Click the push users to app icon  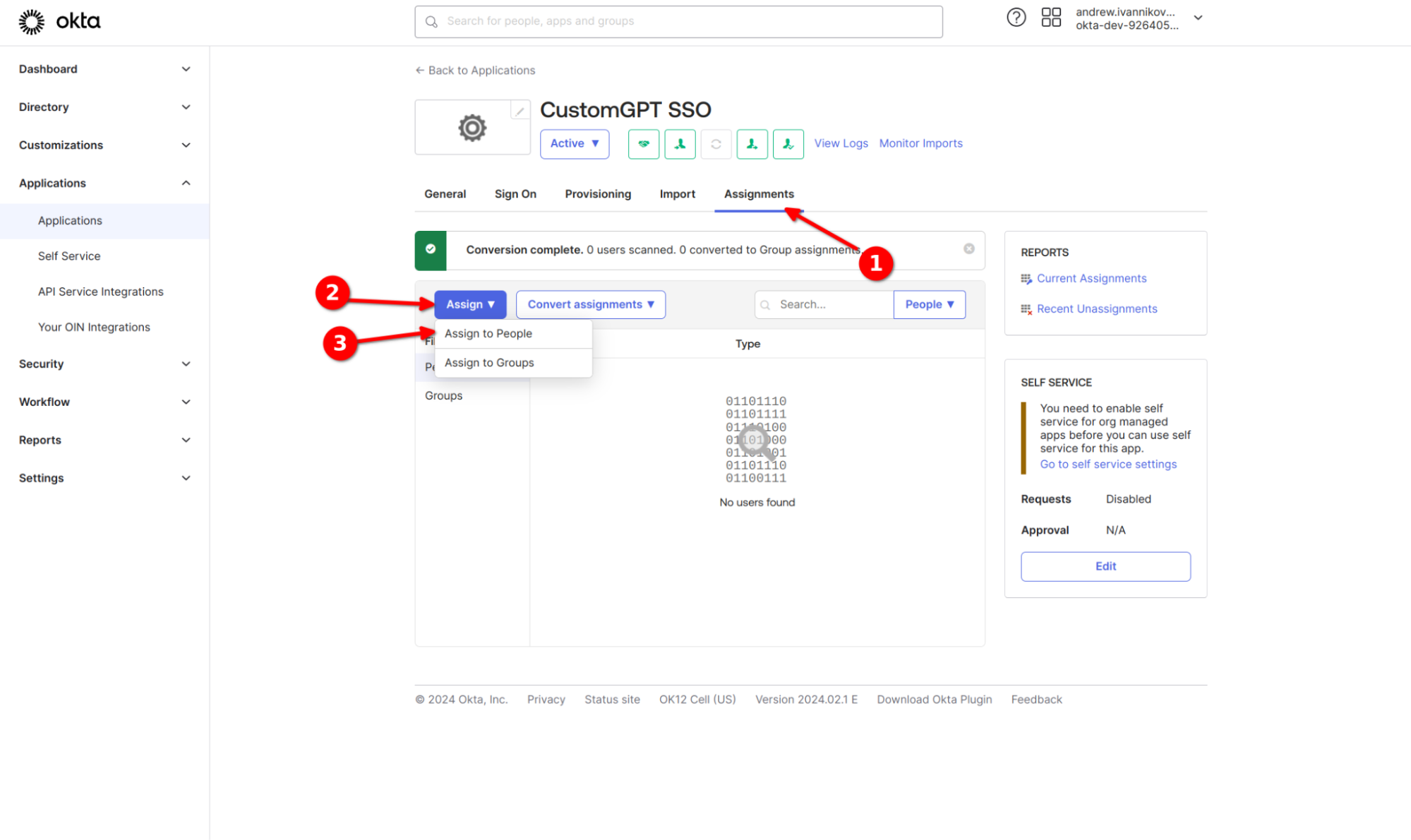coord(752,143)
